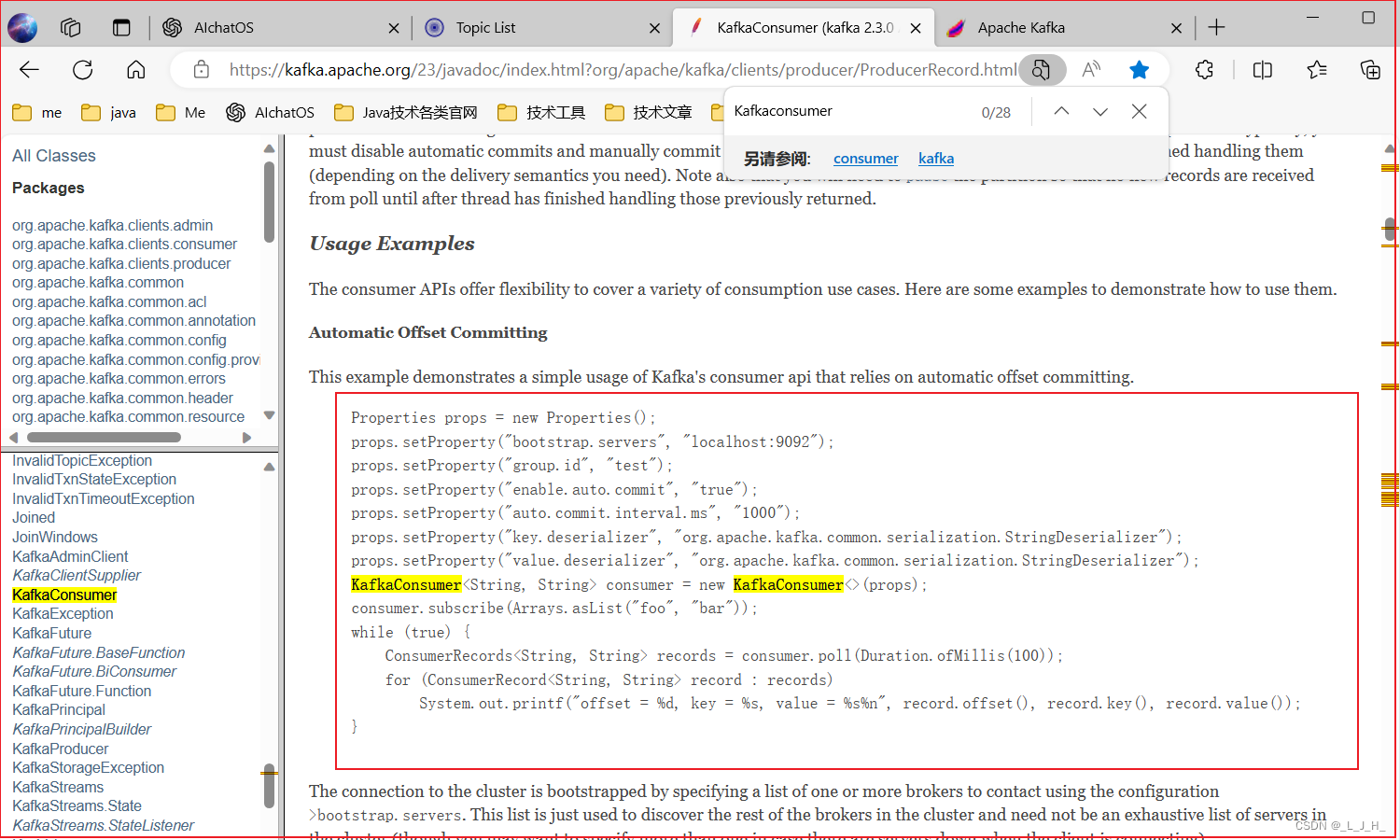Refresh the current page
This screenshot has width=1400, height=840.
click(83, 70)
